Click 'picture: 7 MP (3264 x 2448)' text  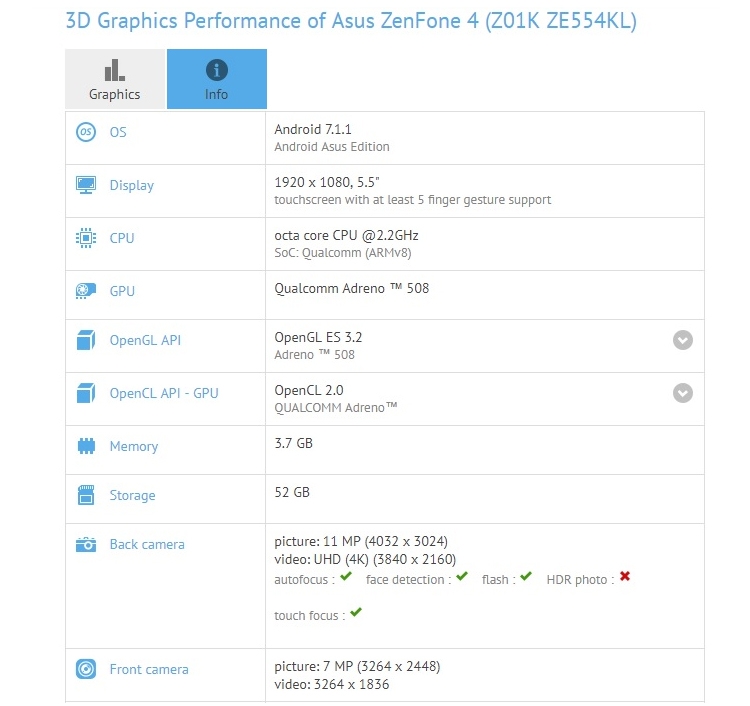tap(357, 666)
